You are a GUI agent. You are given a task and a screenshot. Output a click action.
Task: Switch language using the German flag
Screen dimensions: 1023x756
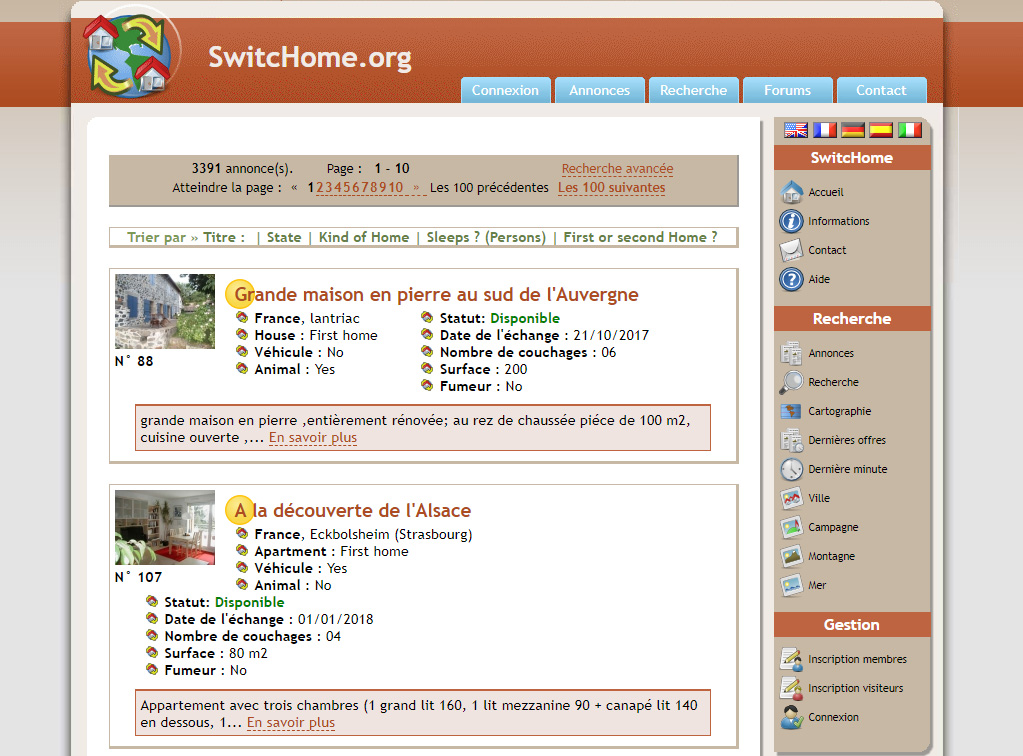[x=853, y=130]
